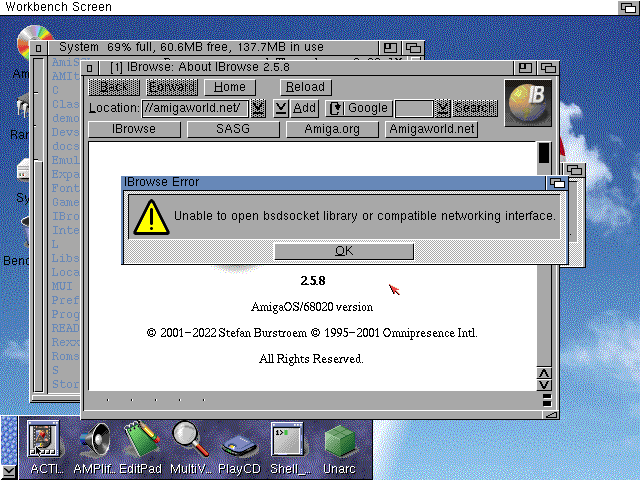Click page scroll down arrow
This screenshot has height=480, width=640.
tap(544, 385)
